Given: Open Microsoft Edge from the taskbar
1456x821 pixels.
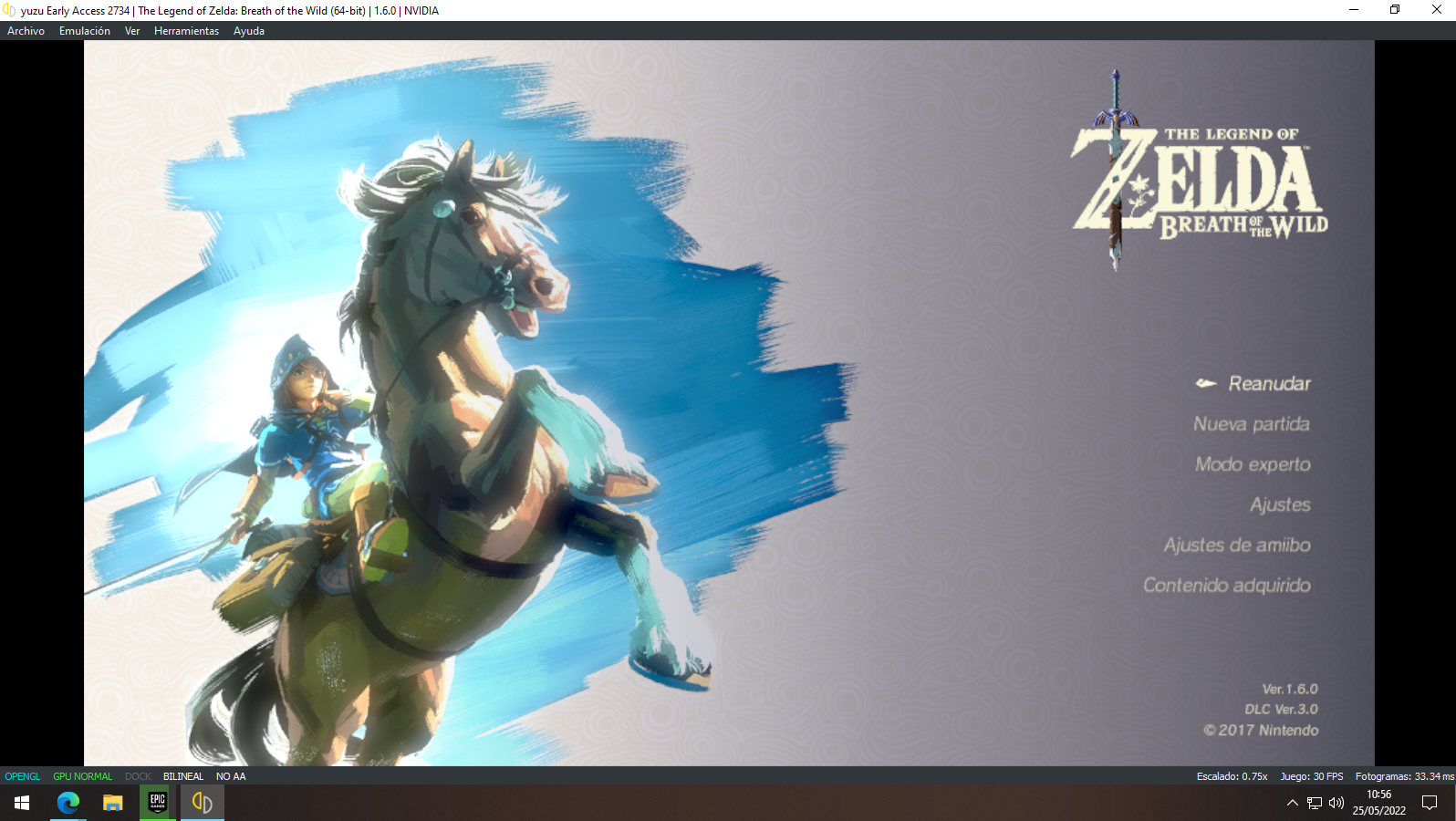Looking at the screenshot, I should click(68, 803).
